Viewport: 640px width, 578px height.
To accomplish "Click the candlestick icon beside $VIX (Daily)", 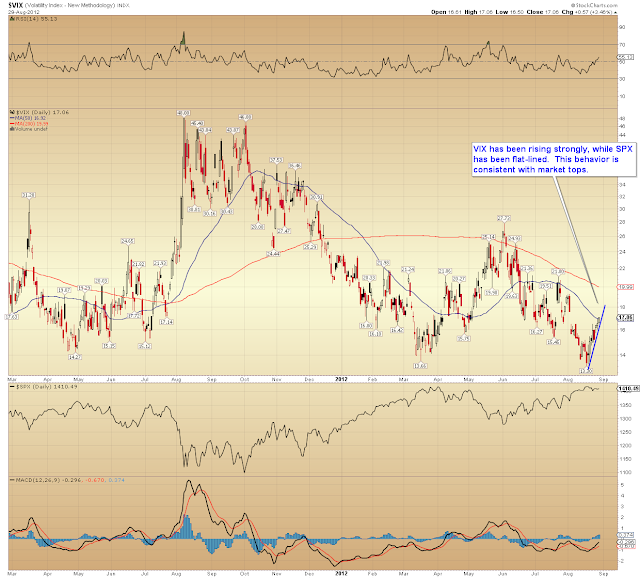I will (x=12, y=112).
